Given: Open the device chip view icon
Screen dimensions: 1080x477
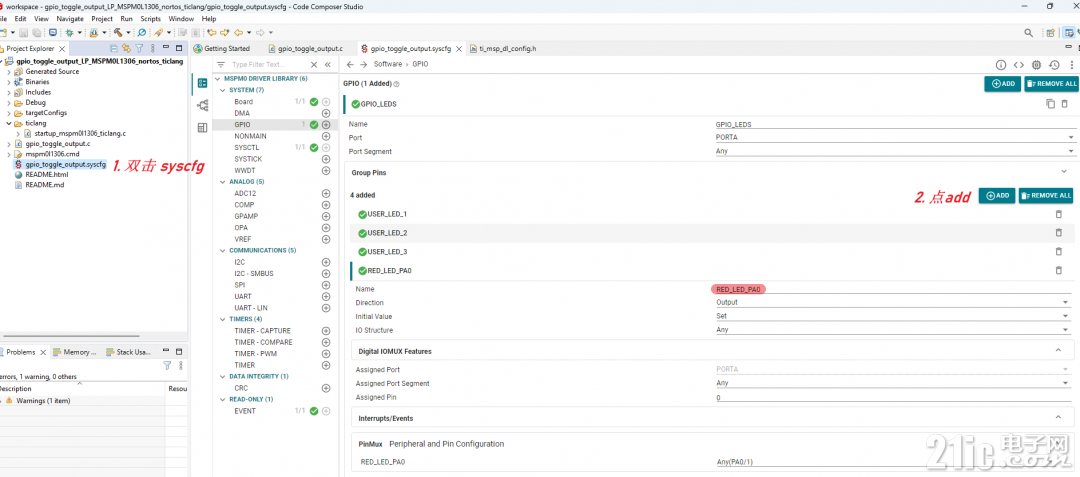Looking at the screenshot, I should tap(1037, 65).
